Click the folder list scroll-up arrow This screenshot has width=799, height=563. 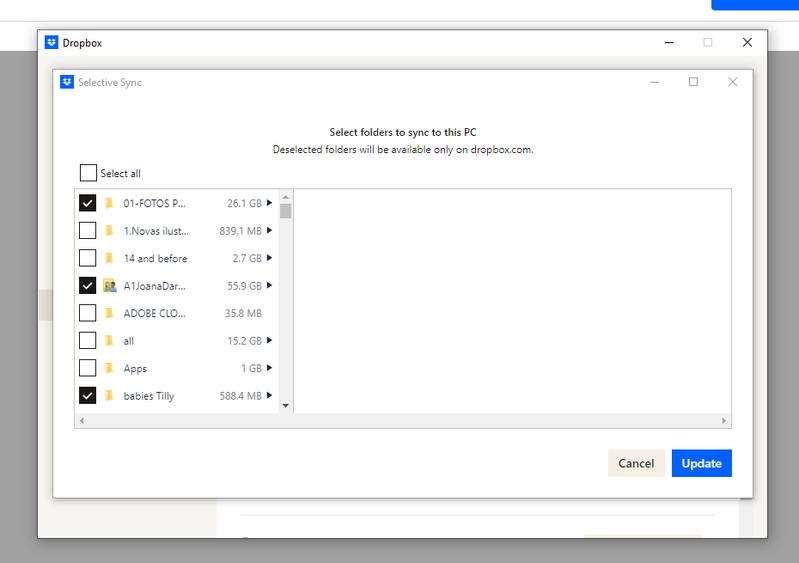tap(285, 197)
